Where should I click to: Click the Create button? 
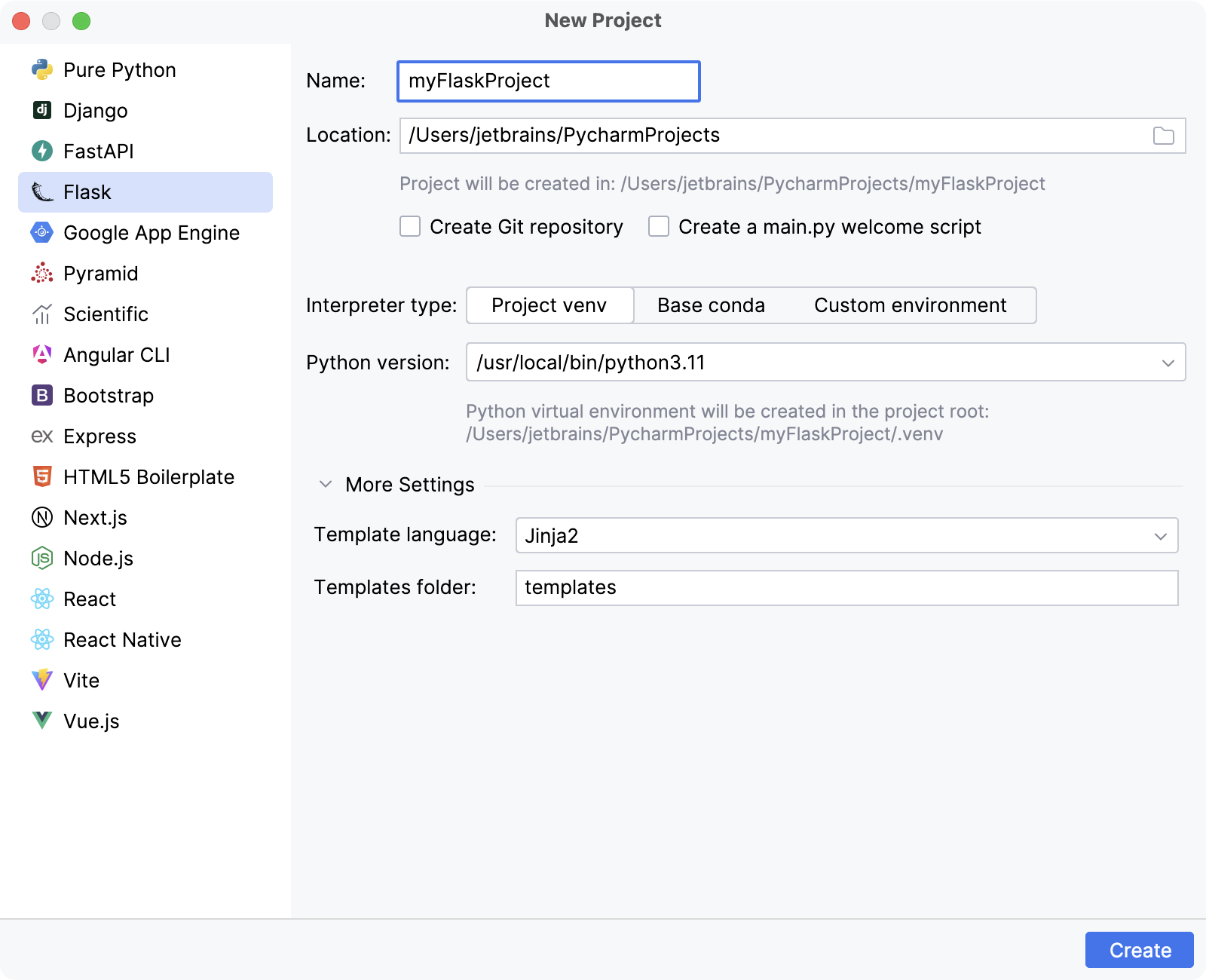[x=1139, y=950]
